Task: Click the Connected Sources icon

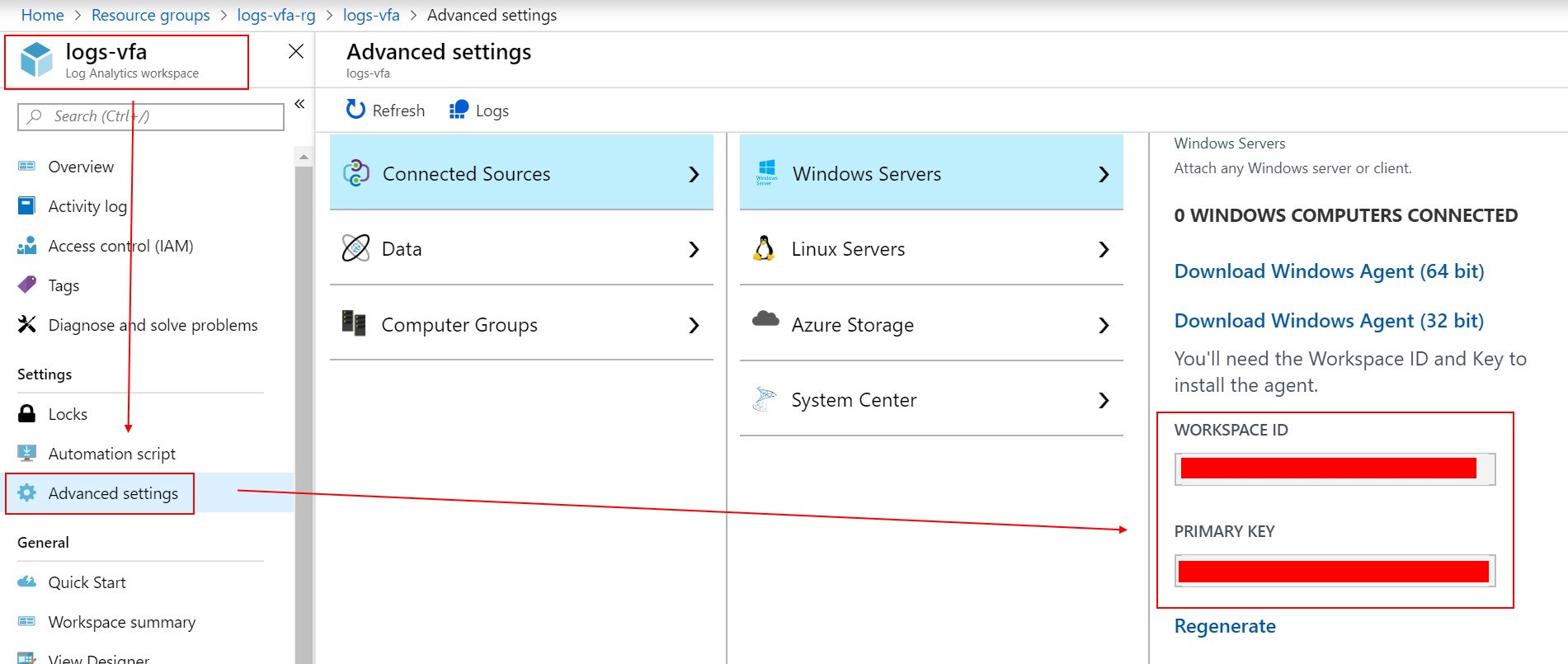Action: point(356,173)
